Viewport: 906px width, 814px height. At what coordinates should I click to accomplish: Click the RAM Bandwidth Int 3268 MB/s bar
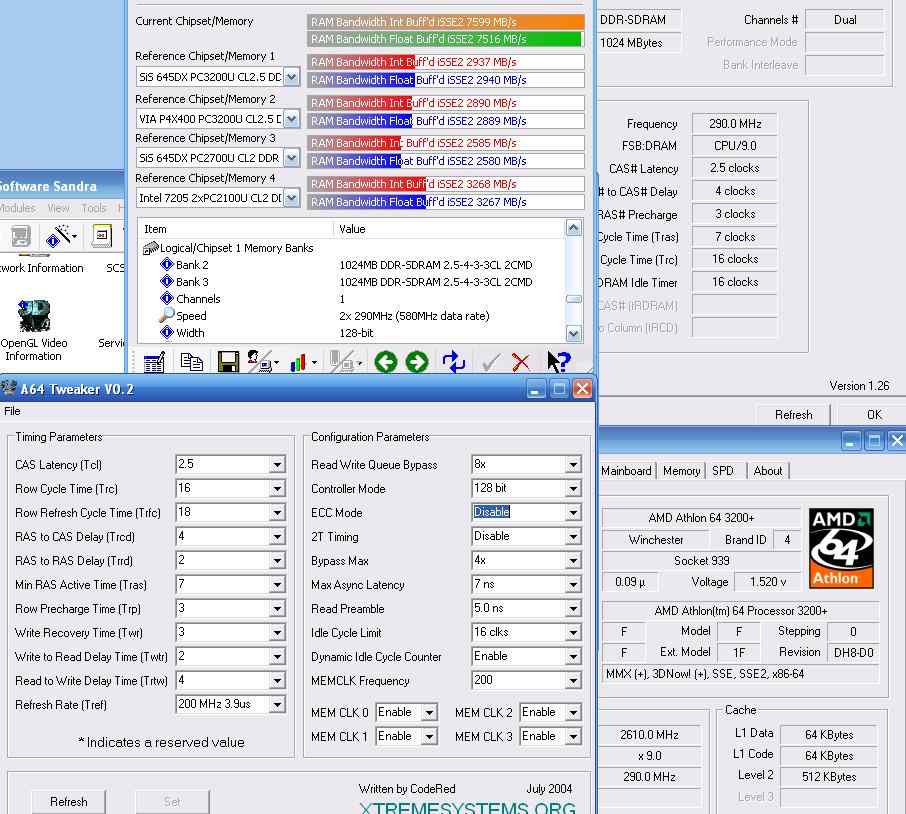click(445, 184)
